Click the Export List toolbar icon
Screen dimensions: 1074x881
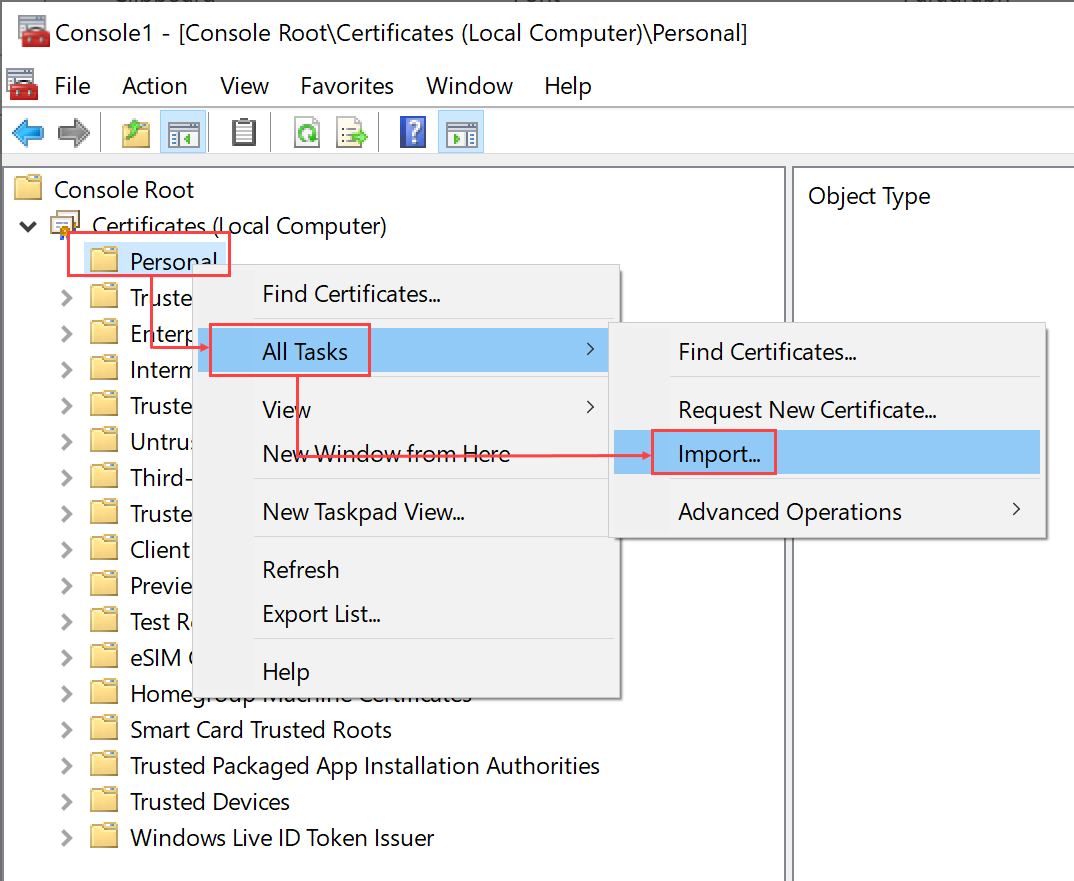352,132
